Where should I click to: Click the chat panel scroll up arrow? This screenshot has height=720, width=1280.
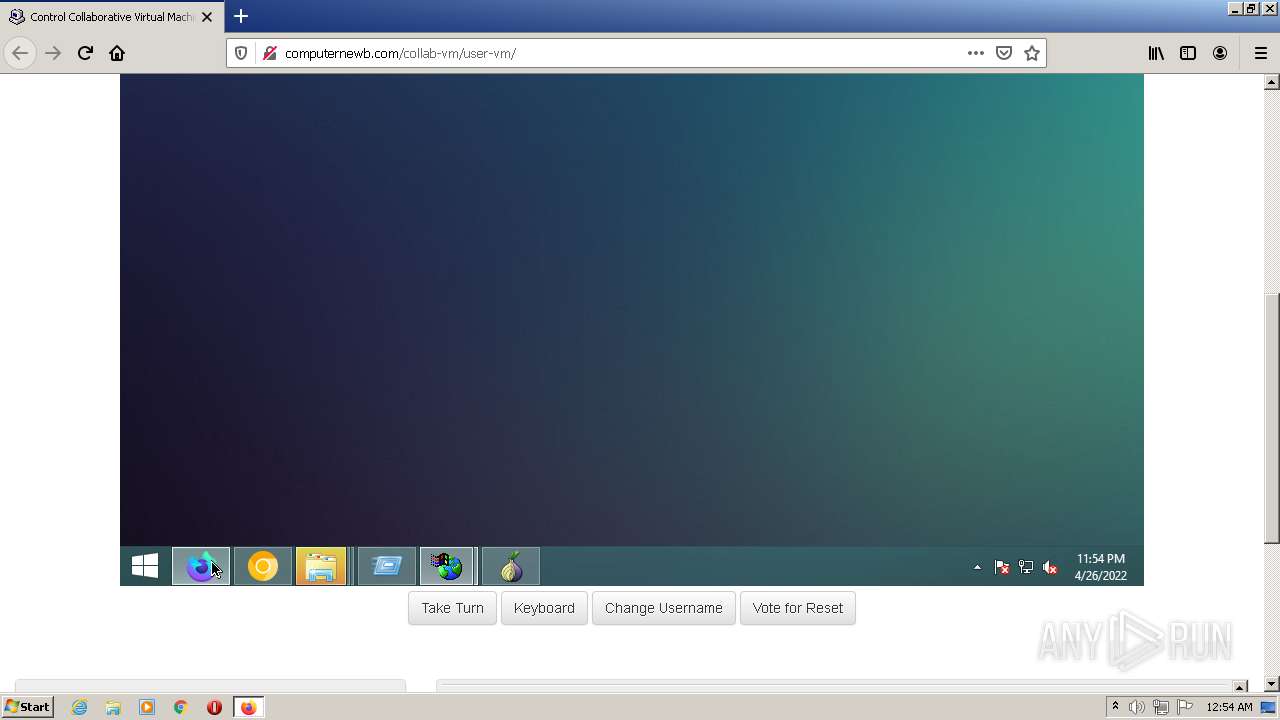click(x=1240, y=687)
